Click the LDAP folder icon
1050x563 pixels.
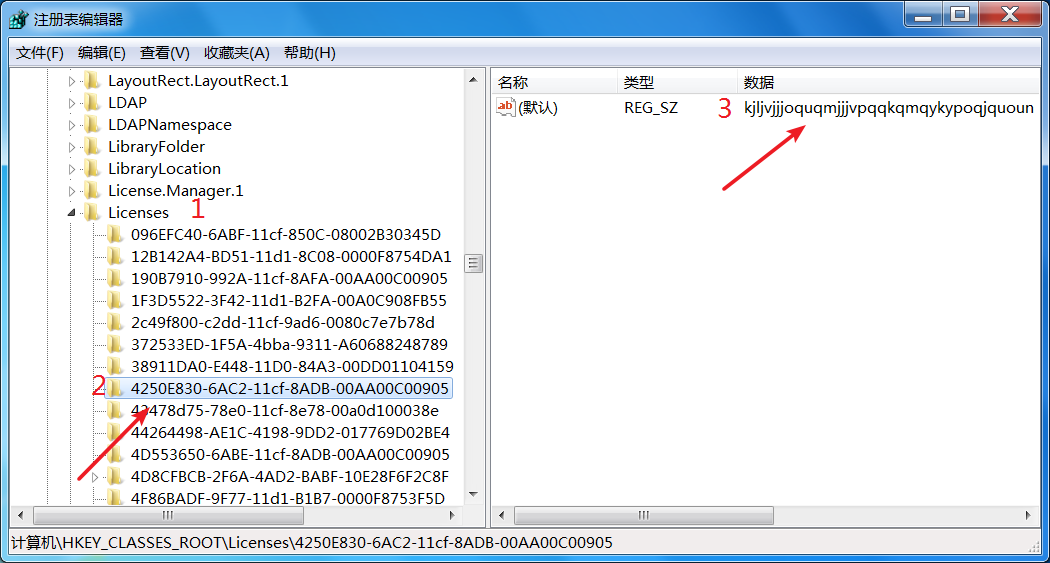92,102
